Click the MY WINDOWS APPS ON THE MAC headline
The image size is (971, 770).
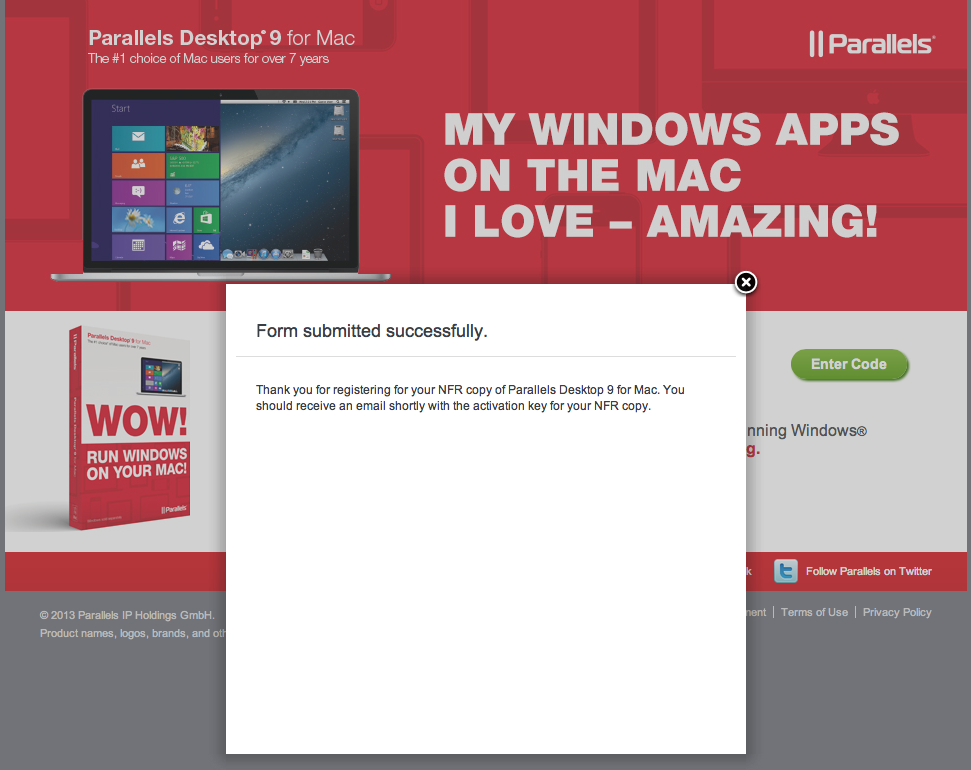tap(671, 175)
